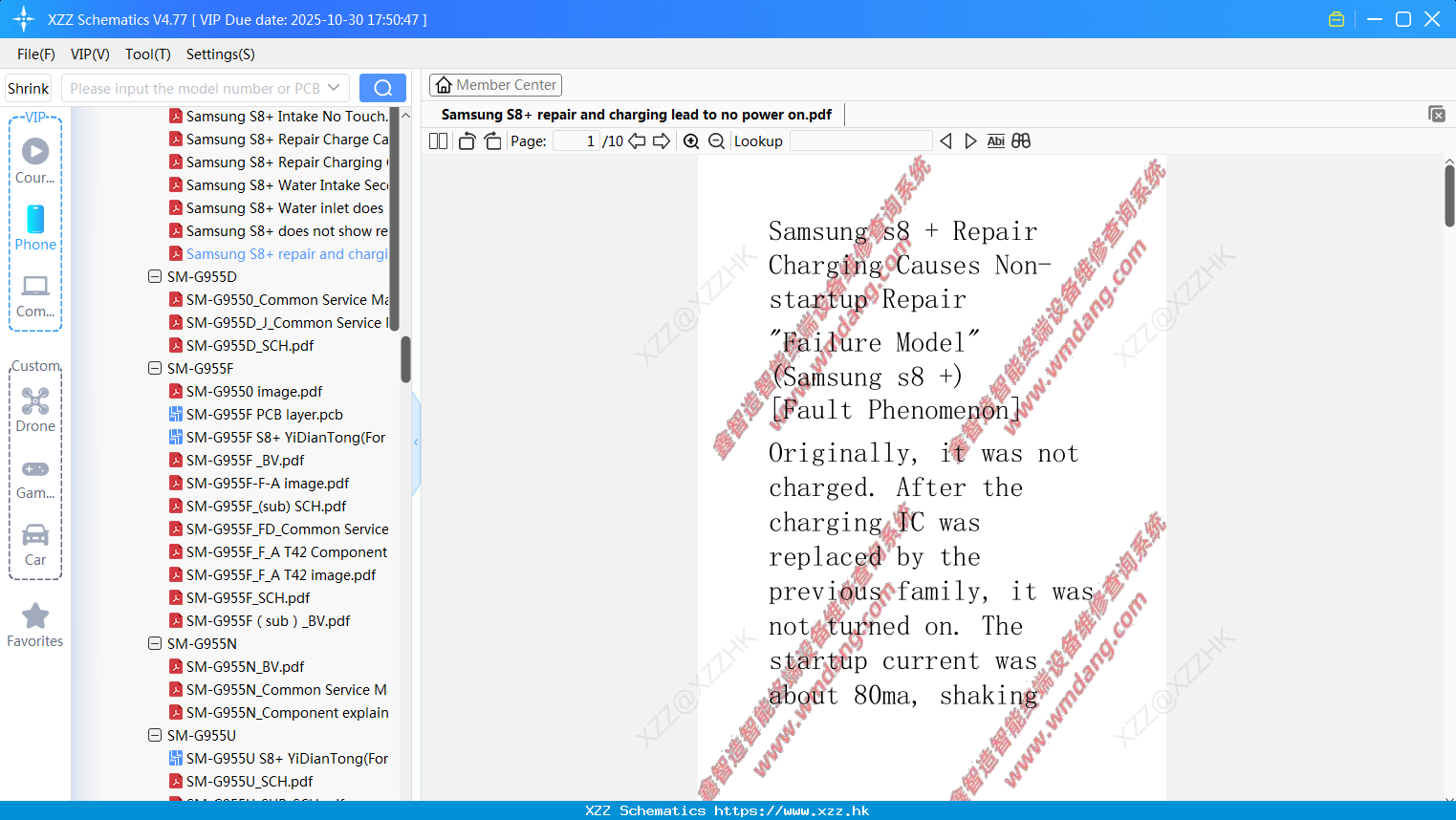Go to previous page arrow
The image size is (1456, 820).
[x=637, y=141]
